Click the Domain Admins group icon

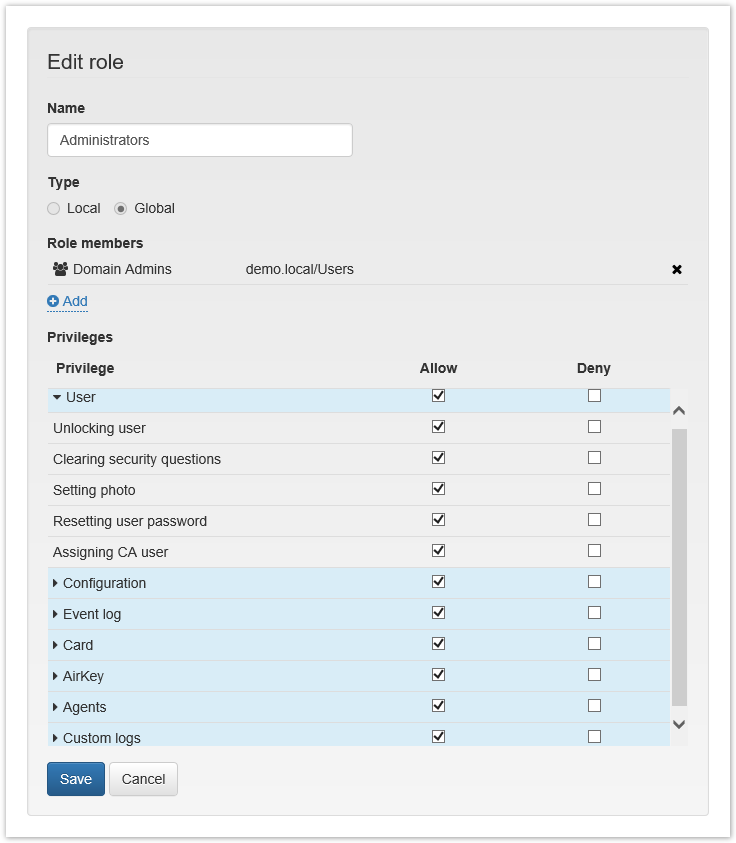(60, 269)
